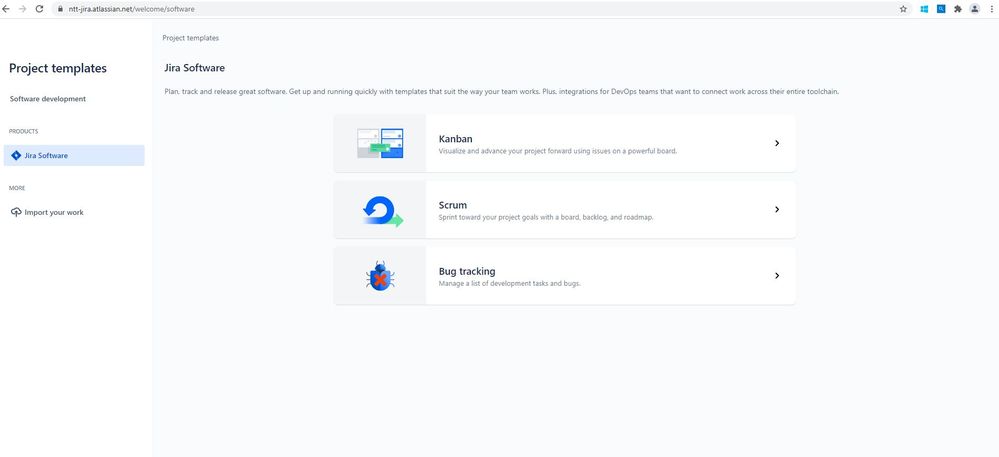
Task: Open the Scrum template card
Action: (x=564, y=210)
